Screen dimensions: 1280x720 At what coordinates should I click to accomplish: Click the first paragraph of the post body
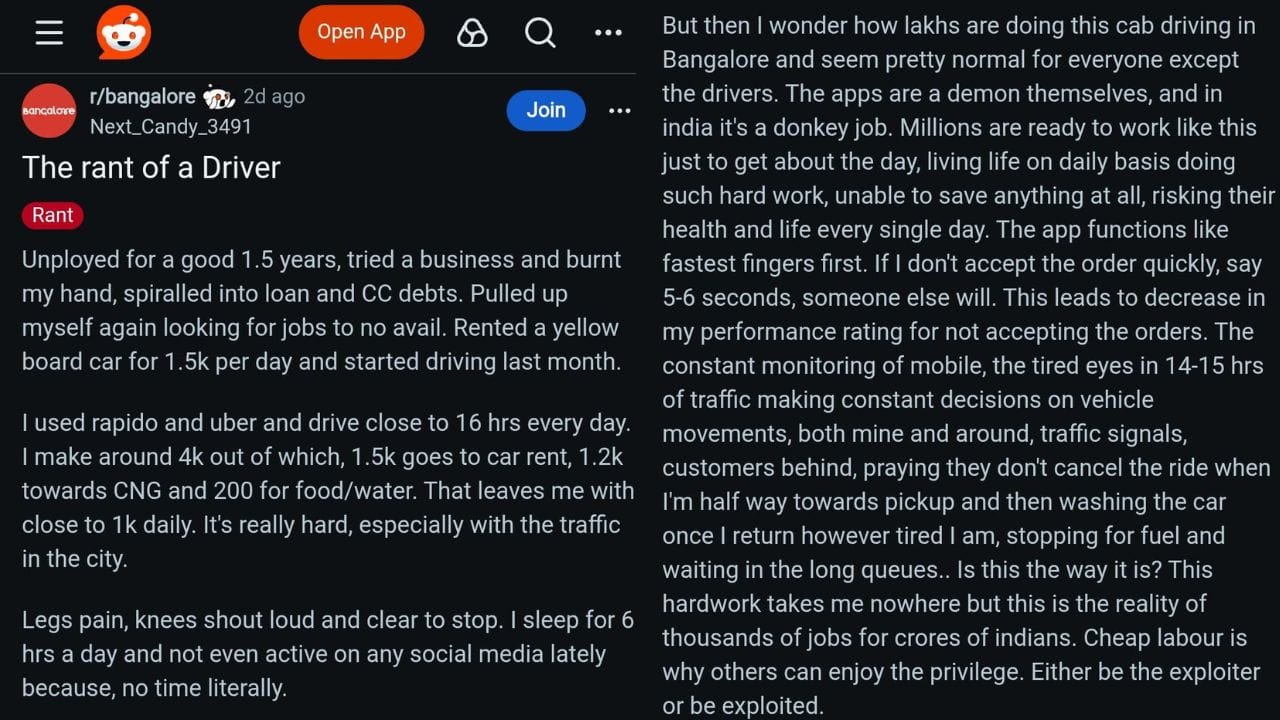pos(320,310)
